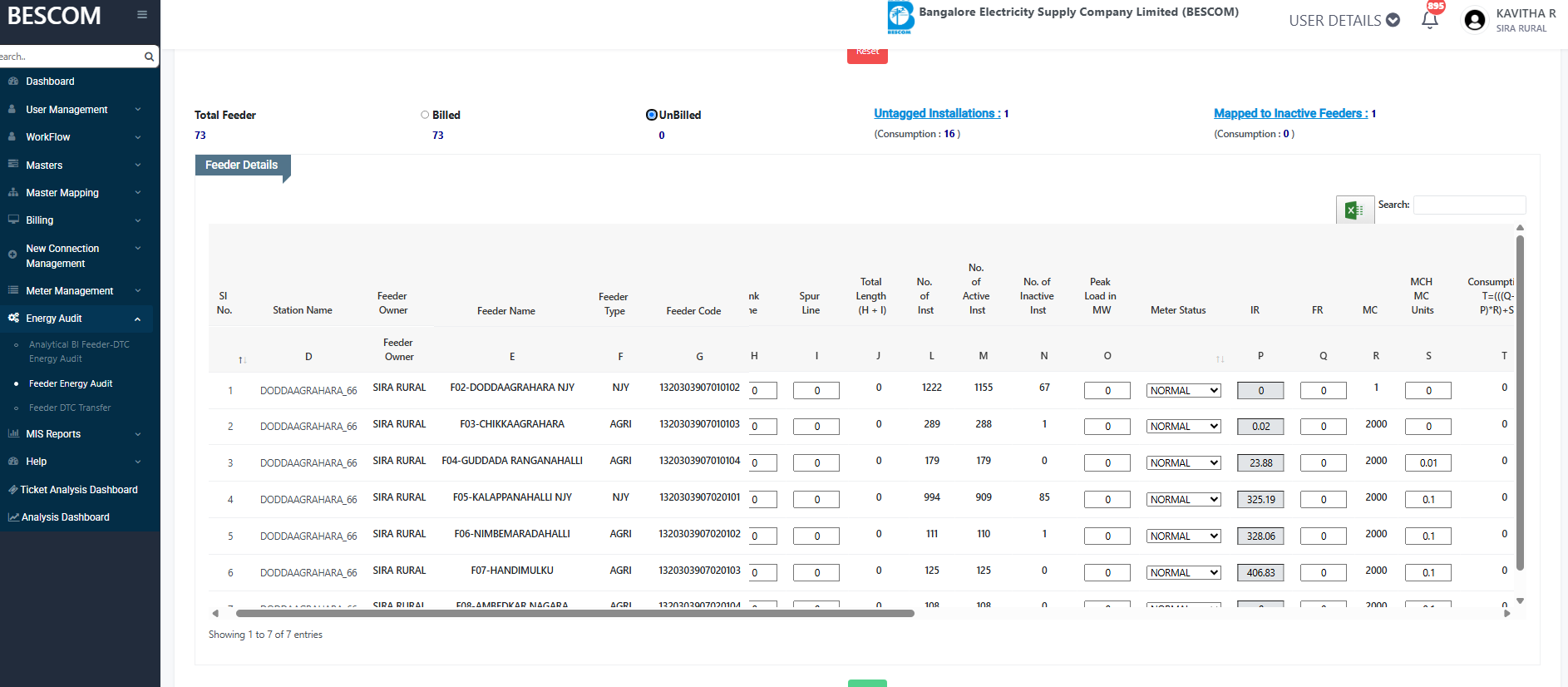Screen dimensions: 1568x687
Task: Click MCH MC Units field for F07-HANDIMULKU
Action: click(x=1428, y=573)
